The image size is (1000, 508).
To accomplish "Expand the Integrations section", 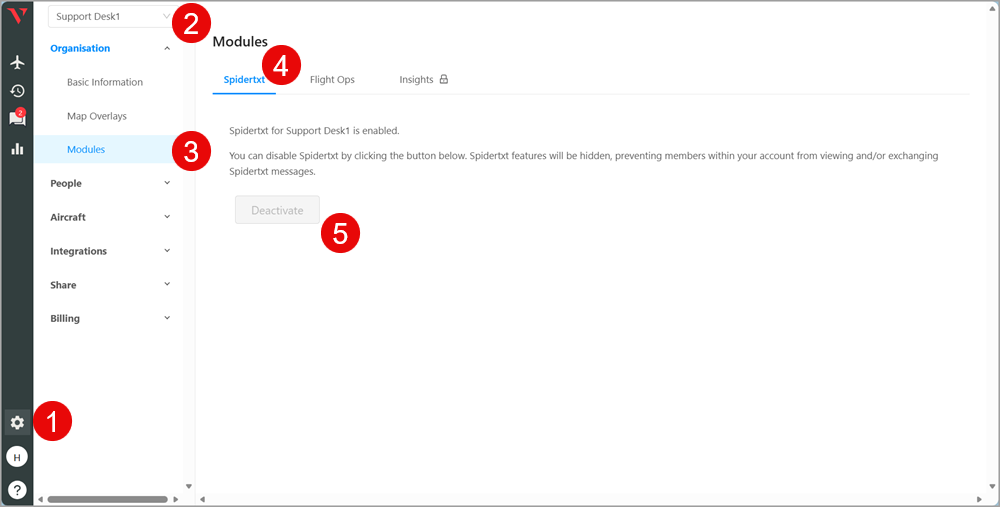I will click(110, 251).
